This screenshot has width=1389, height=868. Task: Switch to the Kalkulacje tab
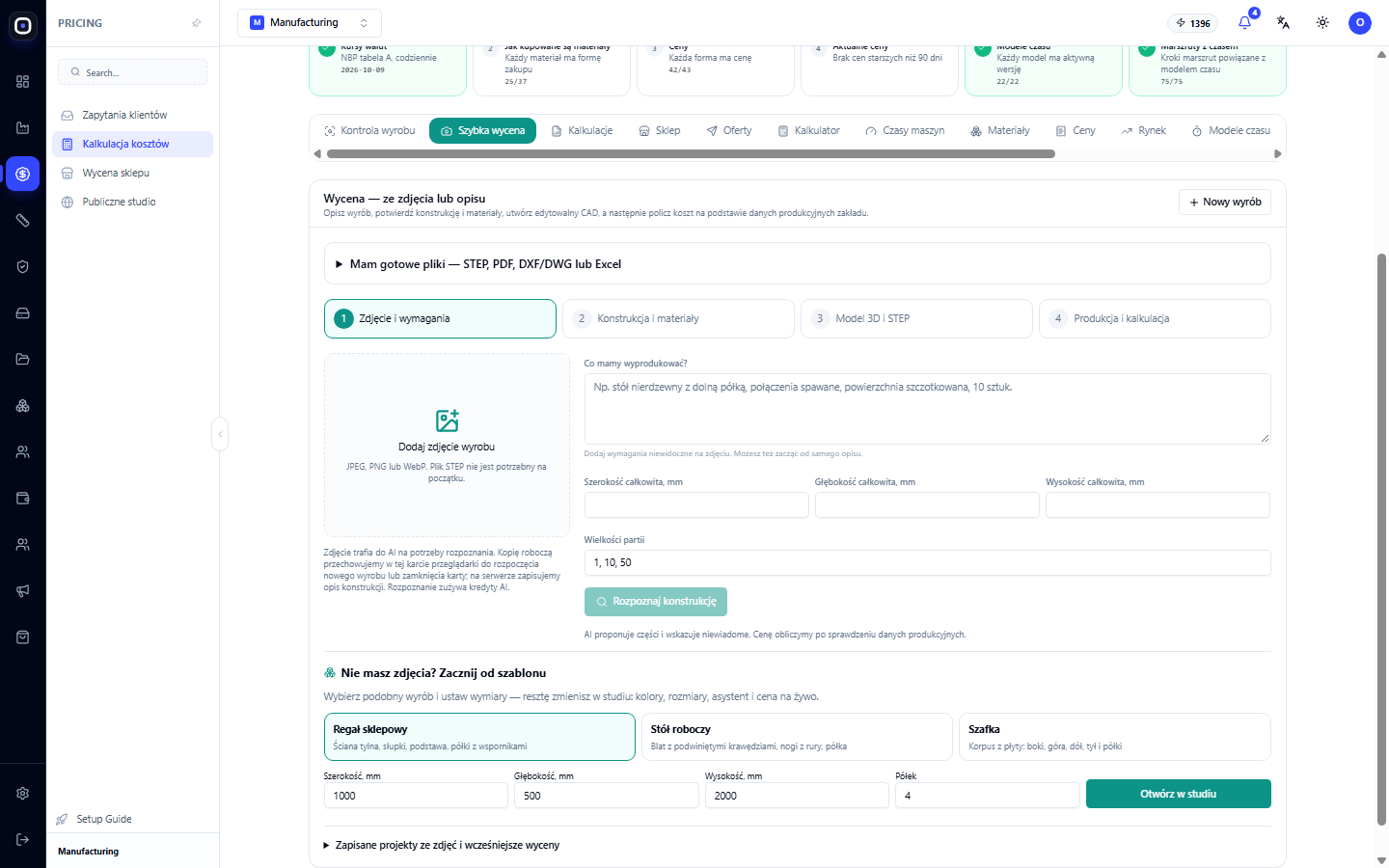point(582,130)
